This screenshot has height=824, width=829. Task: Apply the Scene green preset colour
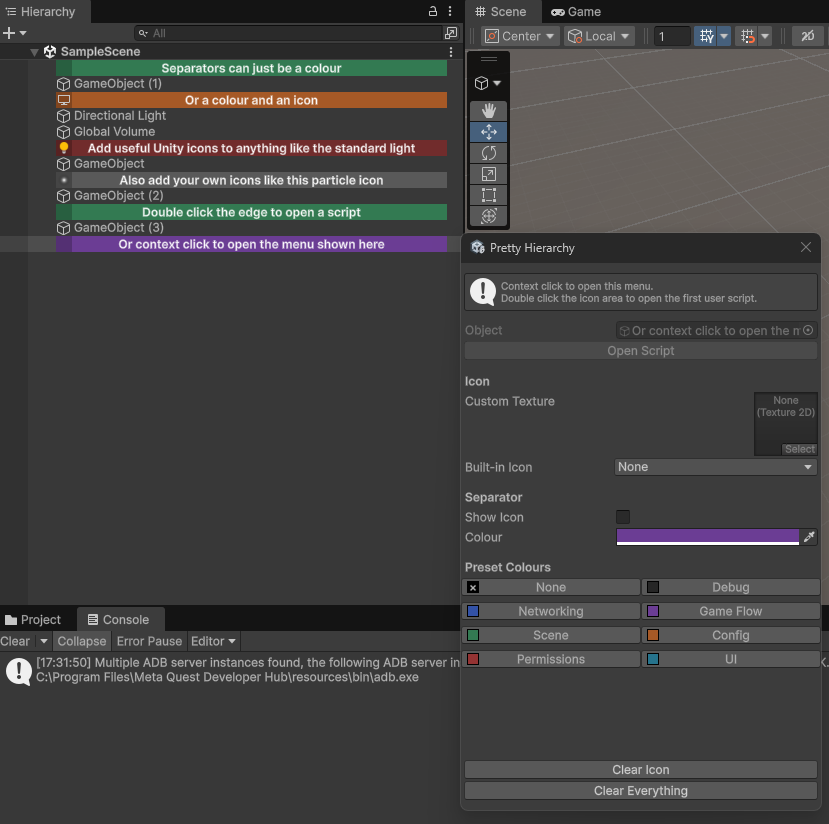551,635
